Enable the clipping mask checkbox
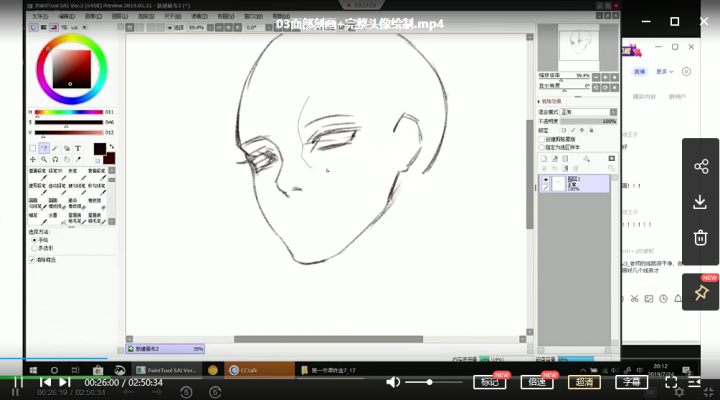The height and width of the screenshot is (400, 720). click(x=541, y=139)
